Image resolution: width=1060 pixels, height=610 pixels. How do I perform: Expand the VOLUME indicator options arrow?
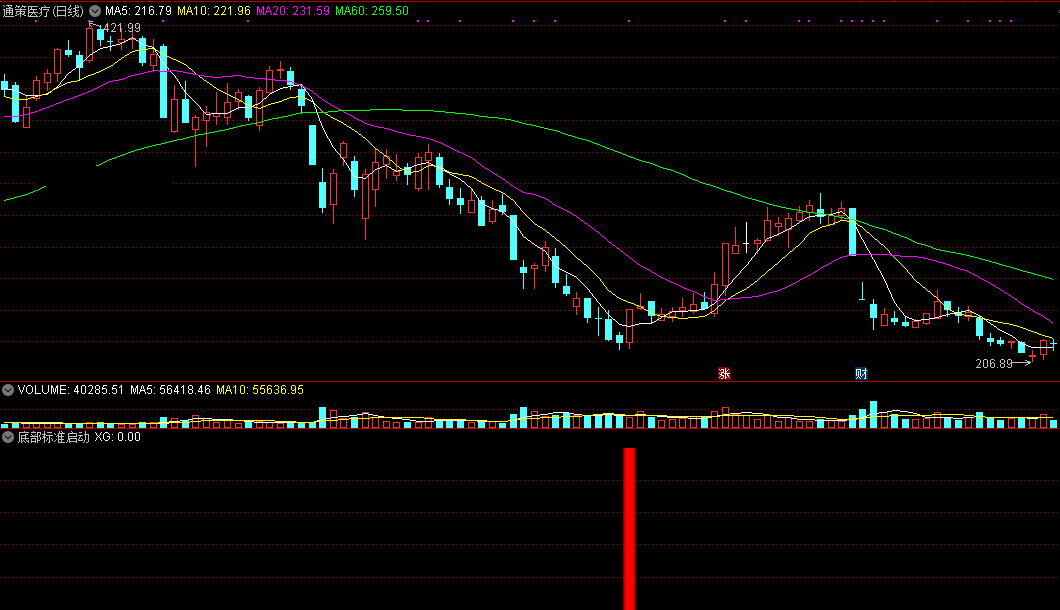7,390
